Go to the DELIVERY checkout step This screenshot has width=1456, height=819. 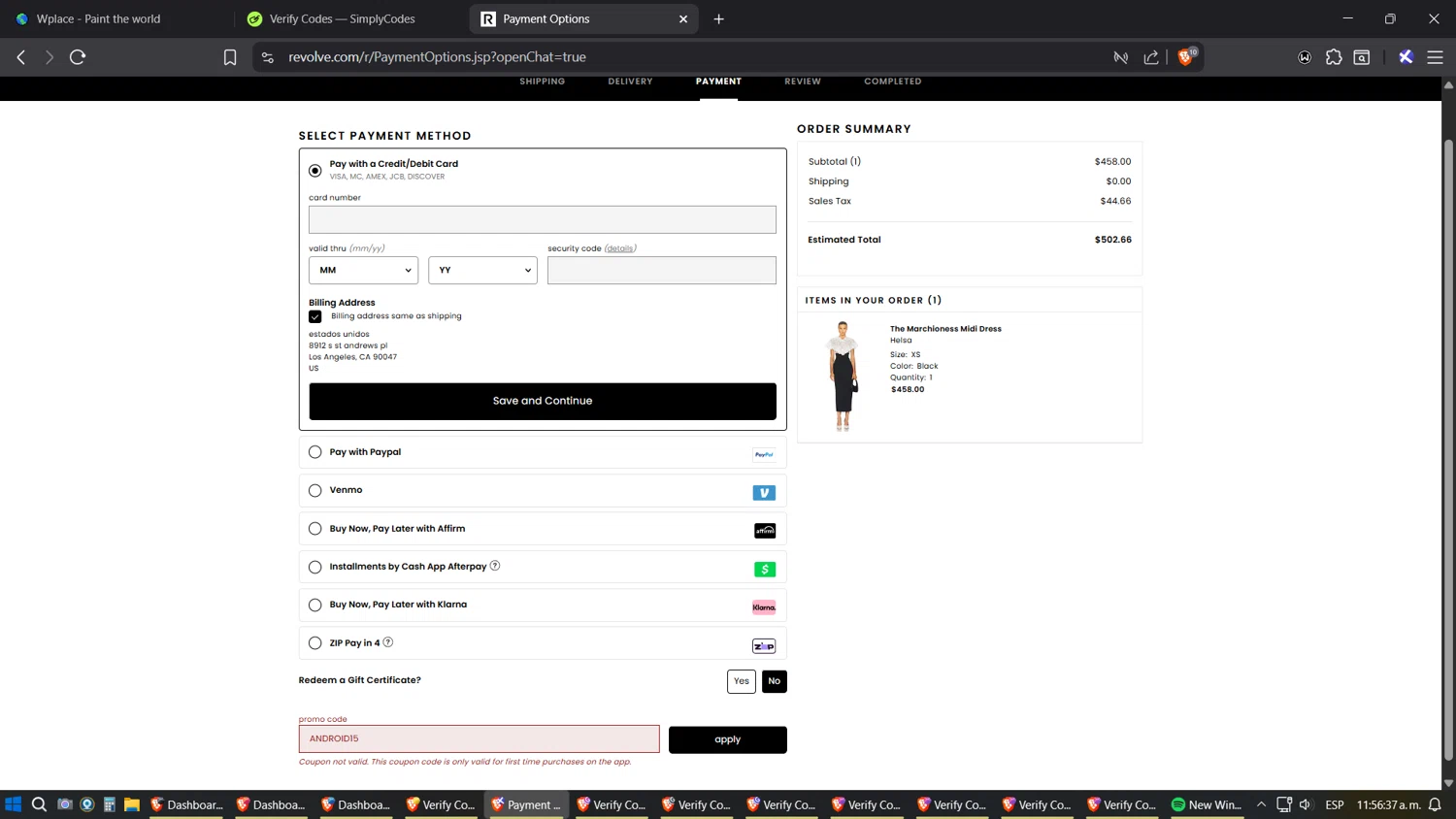[630, 82]
